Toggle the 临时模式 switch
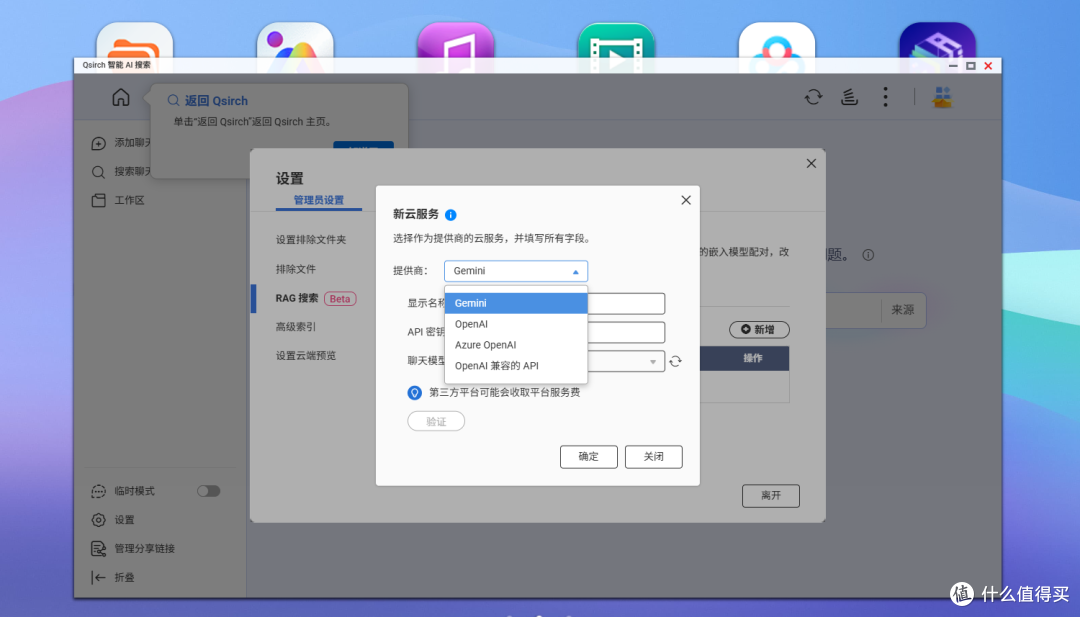1080x617 pixels. (208, 491)
